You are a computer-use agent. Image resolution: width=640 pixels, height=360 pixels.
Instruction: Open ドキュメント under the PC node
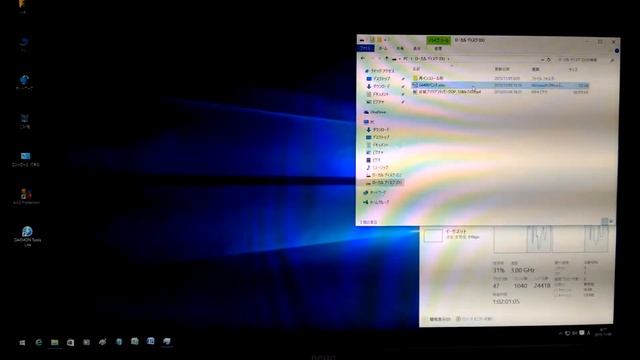click(x=377, y=145)
